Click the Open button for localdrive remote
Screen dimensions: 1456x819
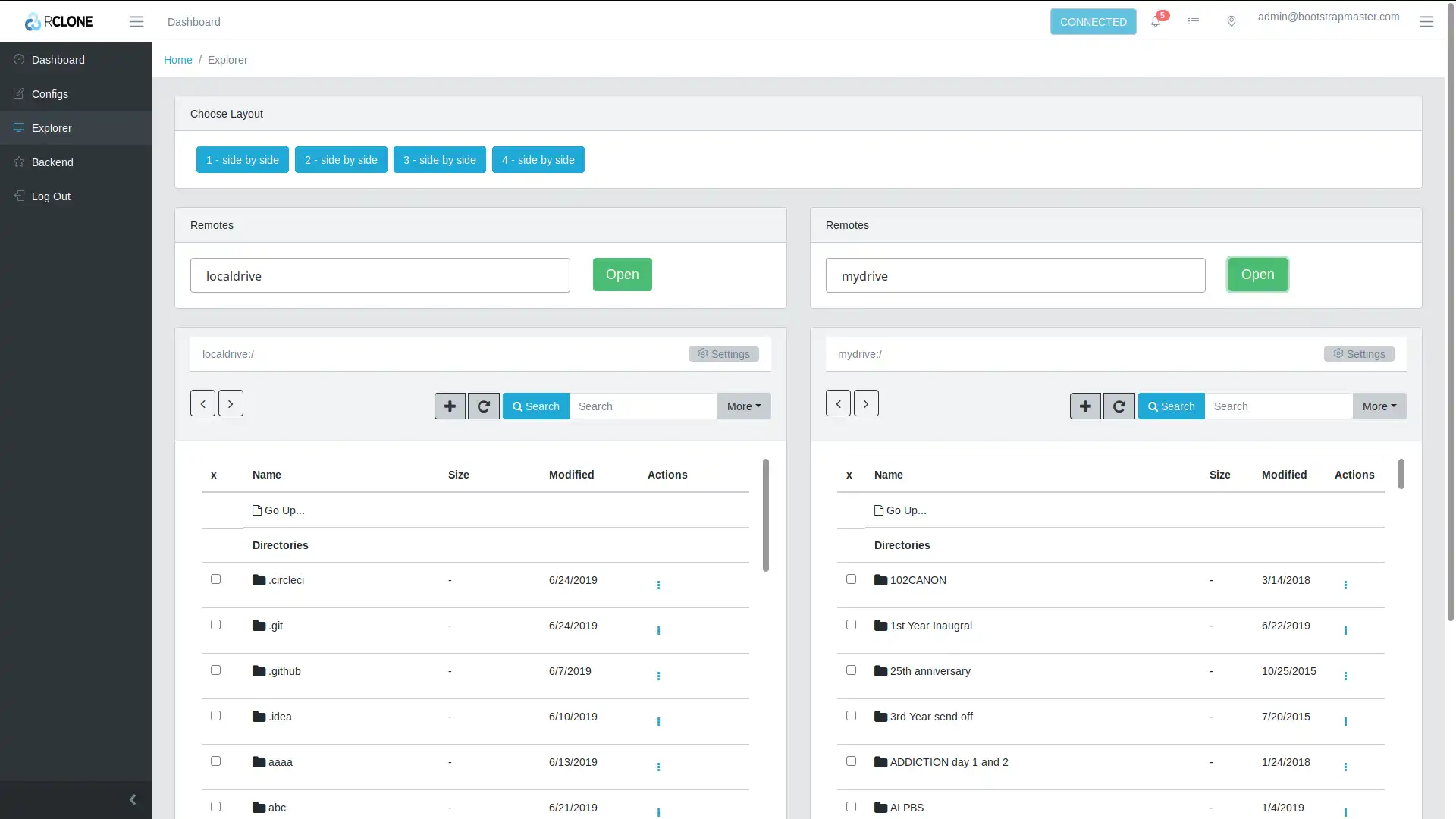pos(622,274)
